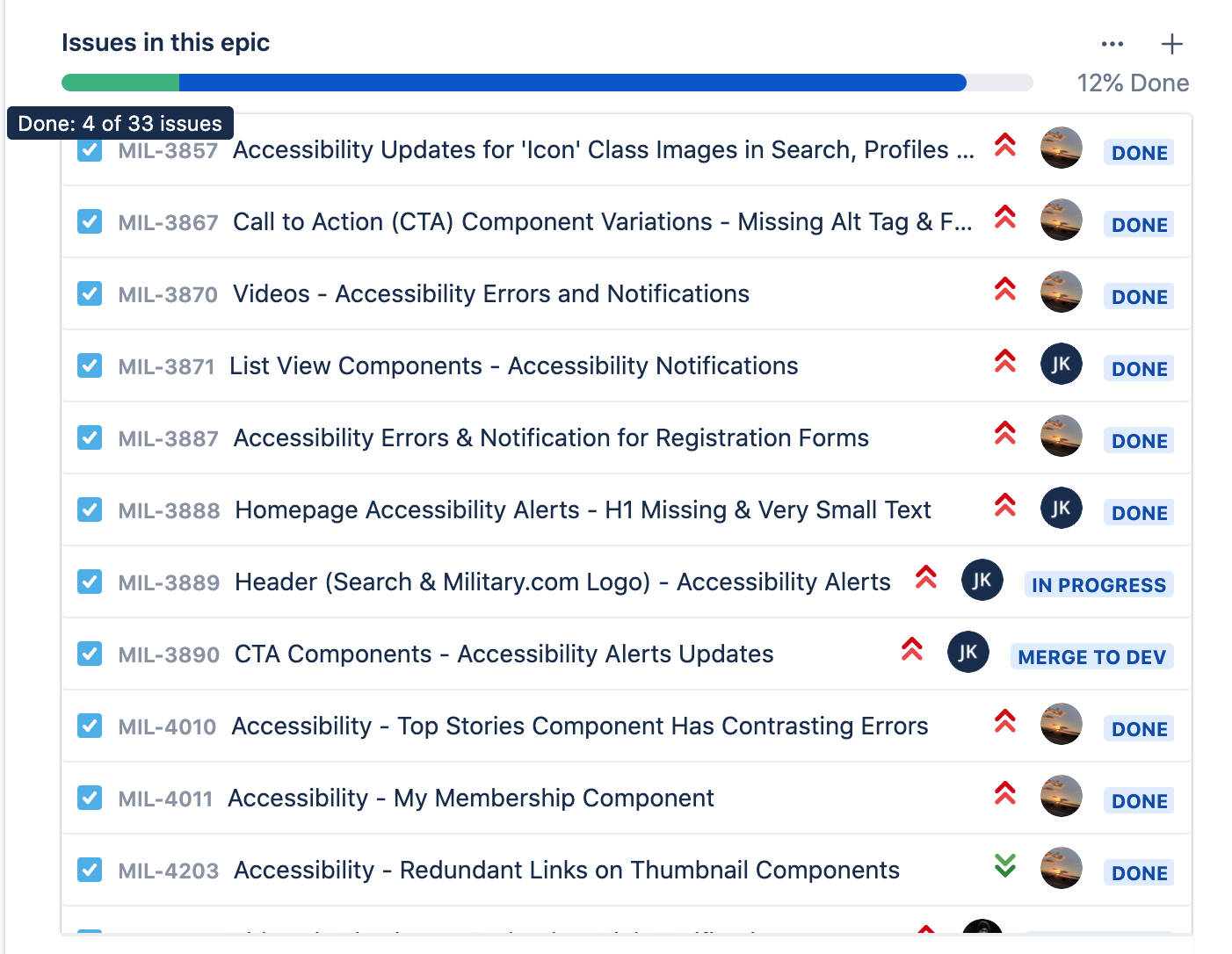The width and height of the screenshot is (1232, 954).
Task: Open issue key MIL-3867
Action: (168, 223)
